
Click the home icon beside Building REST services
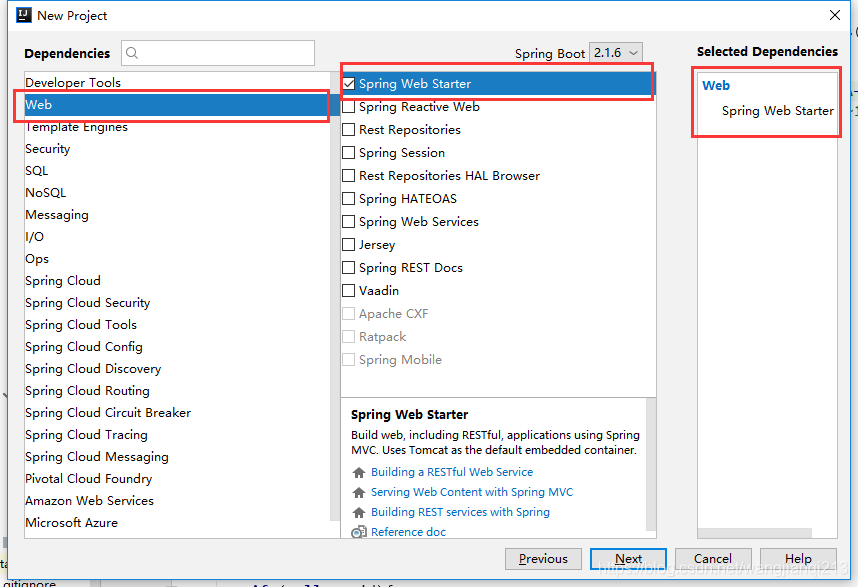click(x=359, y=513)
